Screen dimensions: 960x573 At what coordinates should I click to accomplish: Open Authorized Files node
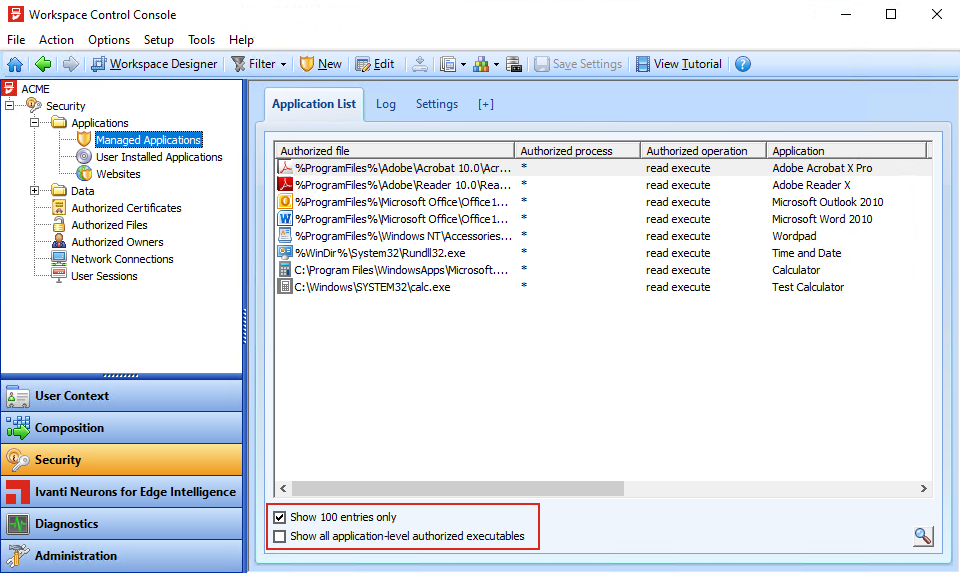click(109, 225)
